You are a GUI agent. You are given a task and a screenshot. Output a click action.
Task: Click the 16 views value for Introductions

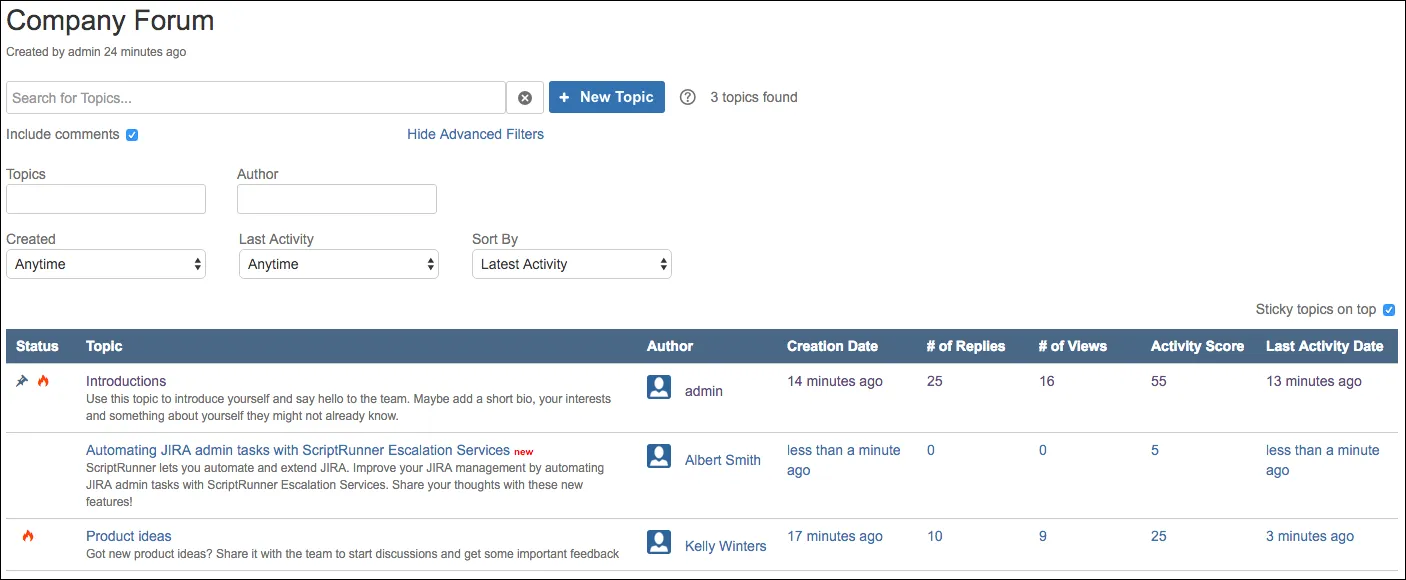[1046, 381]
